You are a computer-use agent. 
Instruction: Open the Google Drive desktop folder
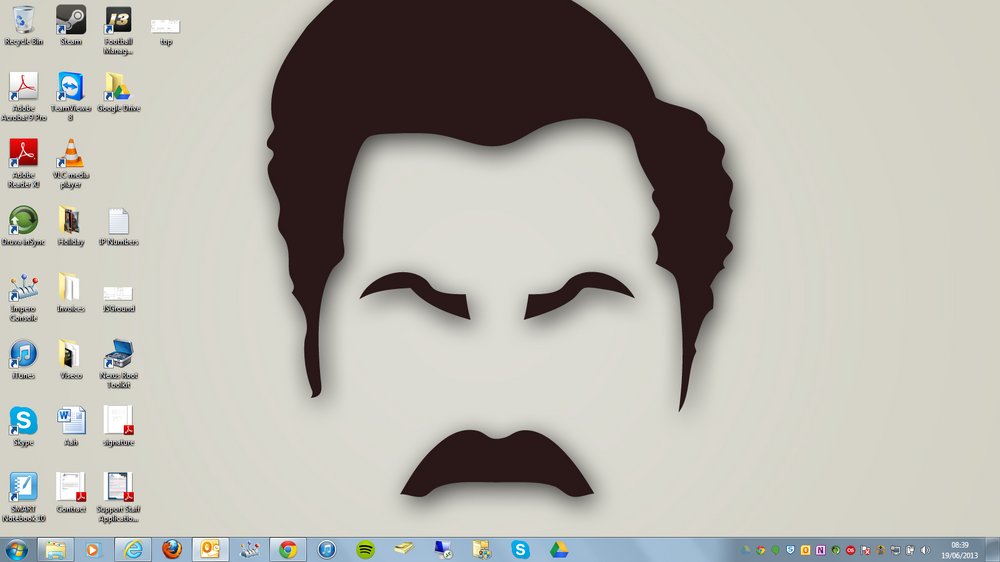click(119, 92)
